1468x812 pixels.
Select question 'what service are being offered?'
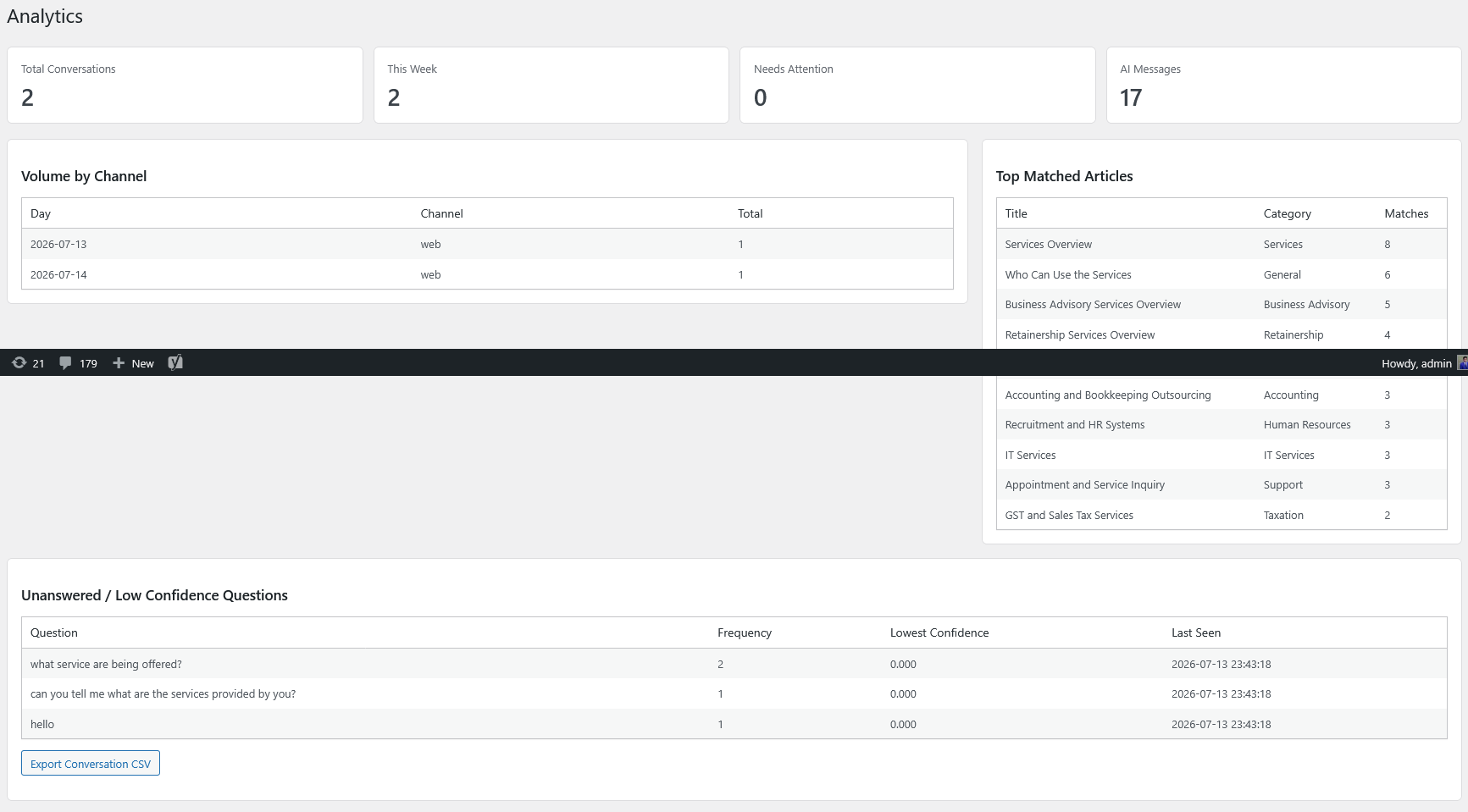click(x=106, y=664)
